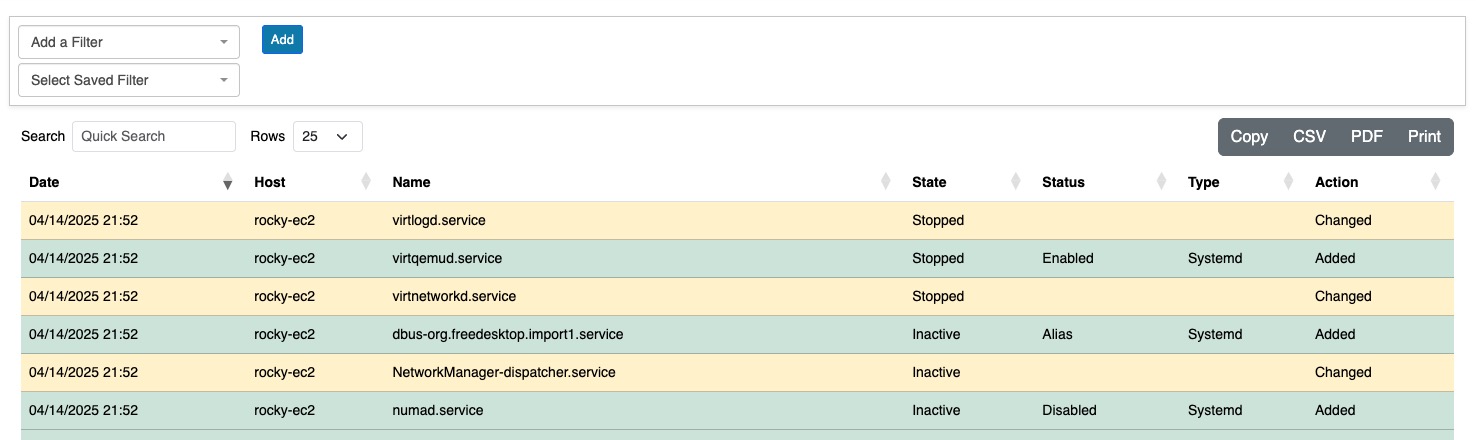The width and height of the screenshot is (1476, 440).
Task: Open the Add a Filter dropdown
Action: pyautogui.click(x=129, y=42)
